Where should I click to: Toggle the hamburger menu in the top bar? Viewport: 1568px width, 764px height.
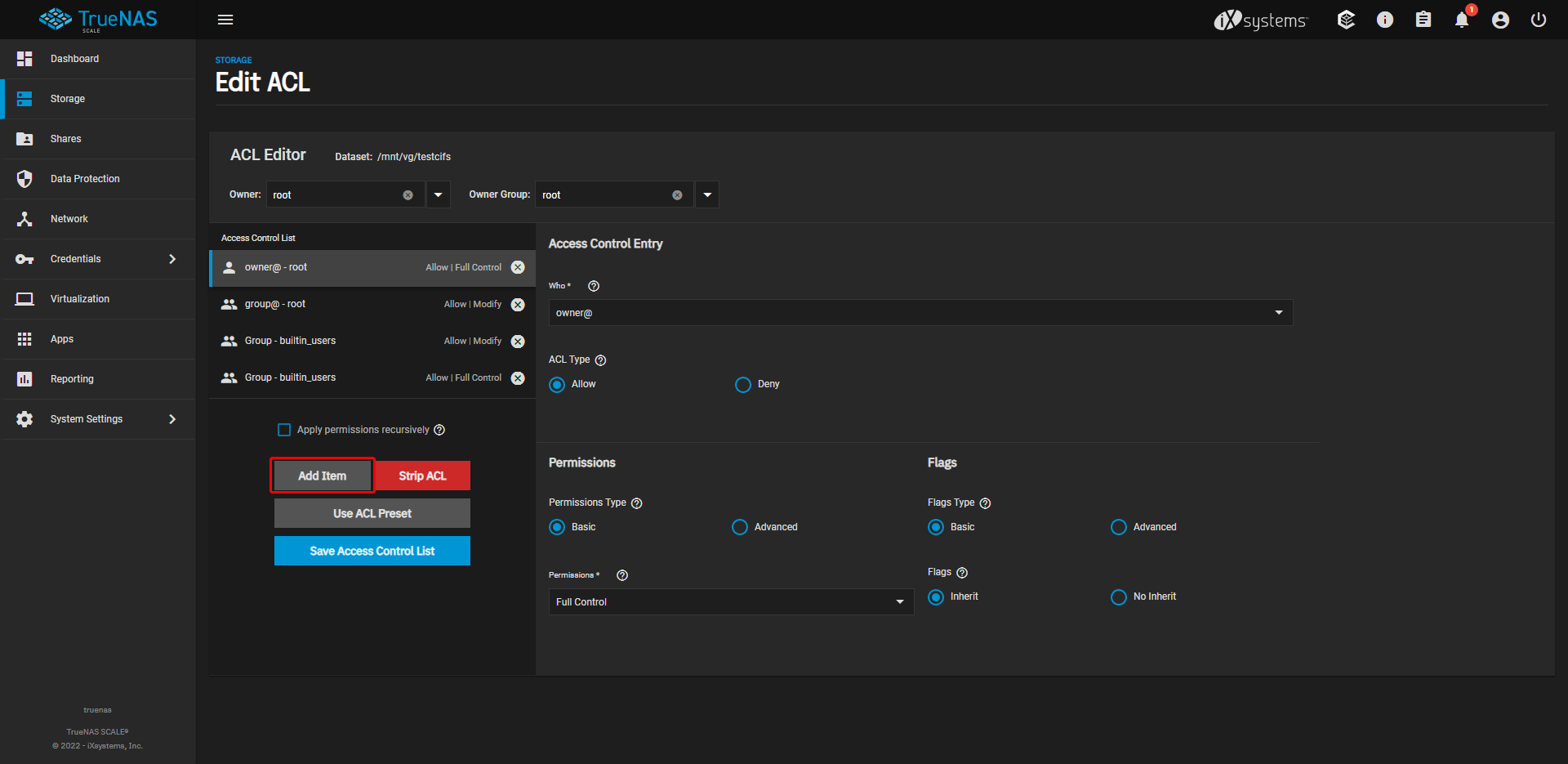[x=225, y=20]
